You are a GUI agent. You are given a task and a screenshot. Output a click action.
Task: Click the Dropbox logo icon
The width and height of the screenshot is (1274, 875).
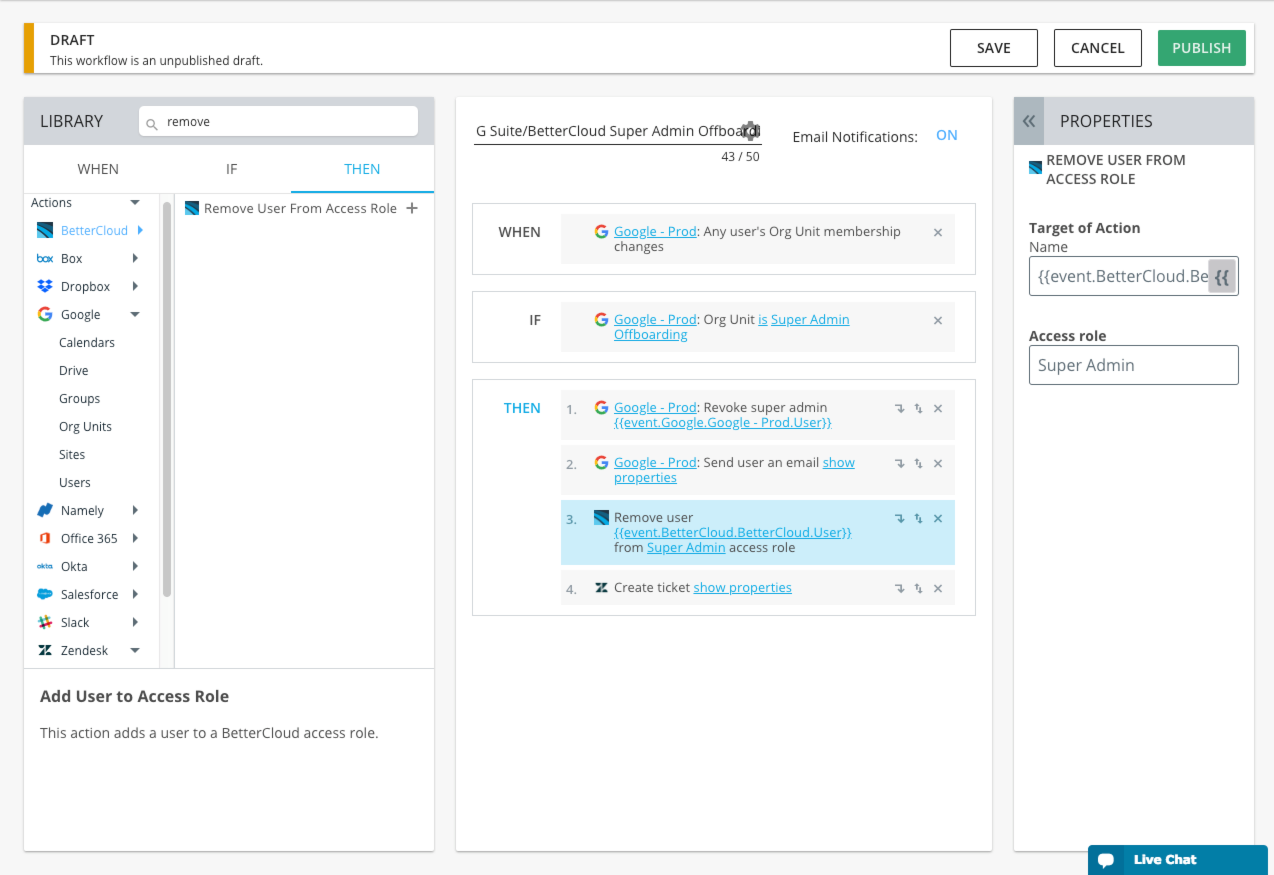click(x=44, y=286)
